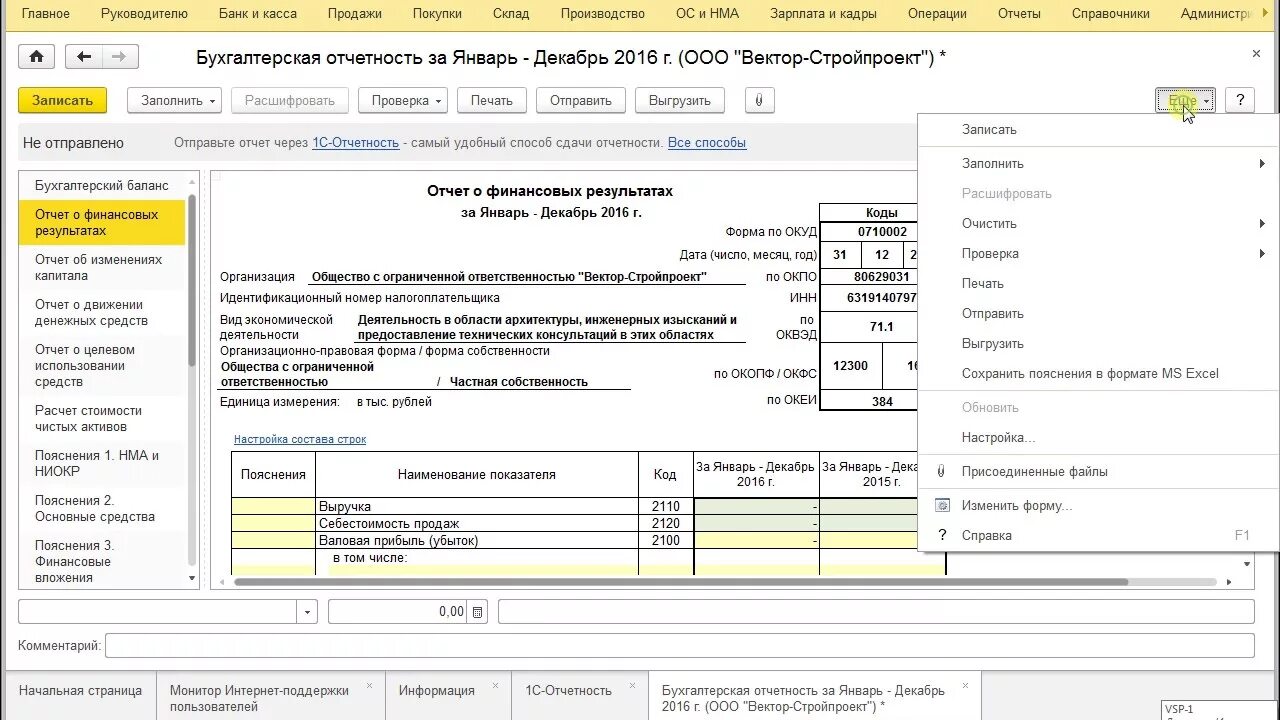The image size is (1280, 720).
Task: Open attached files paperclip button in toolbar
Action: coord(759,100)
